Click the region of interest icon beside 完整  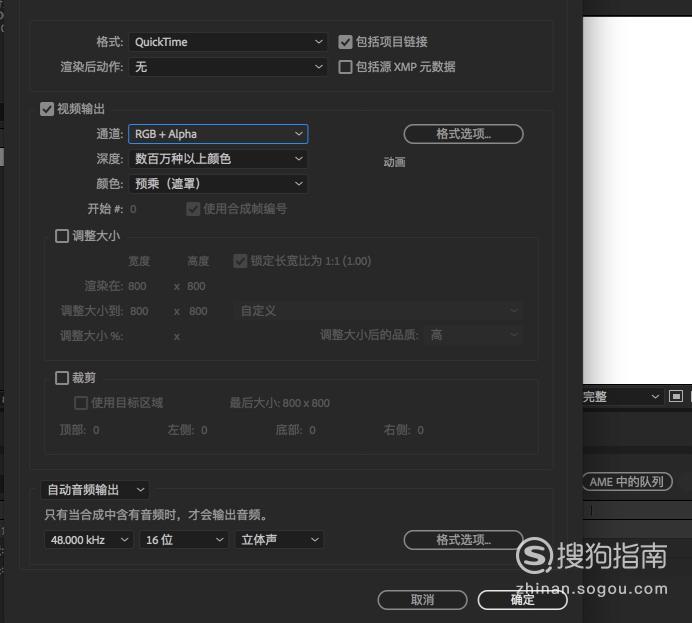(x=676, y=396)
